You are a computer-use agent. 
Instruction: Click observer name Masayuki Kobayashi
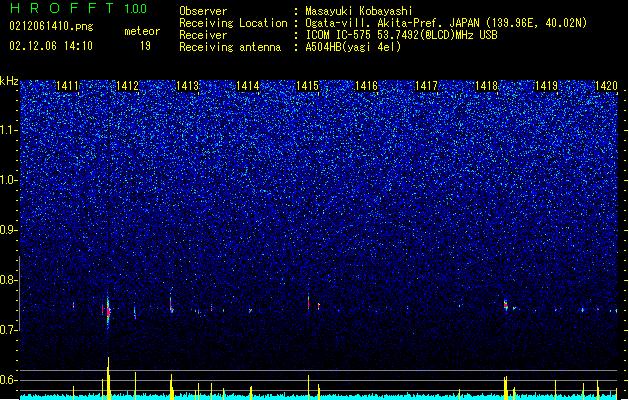tap(359, 11)
